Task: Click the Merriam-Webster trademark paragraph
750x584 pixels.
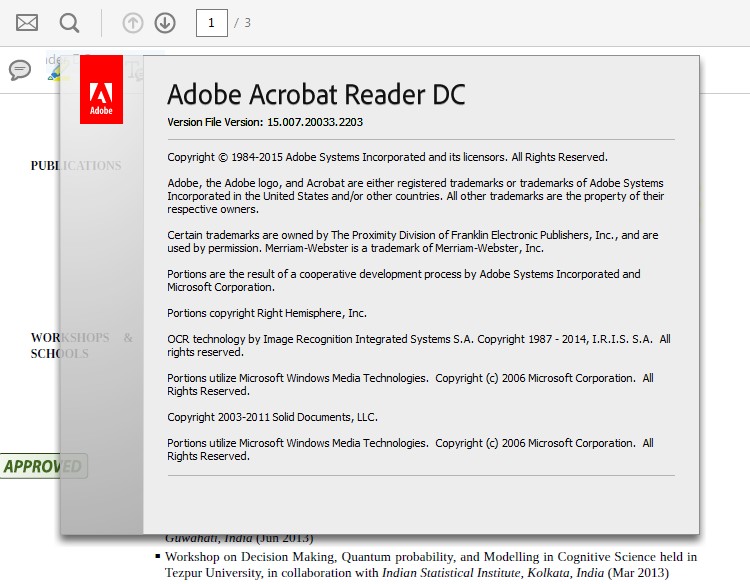Action: (412, 242)
